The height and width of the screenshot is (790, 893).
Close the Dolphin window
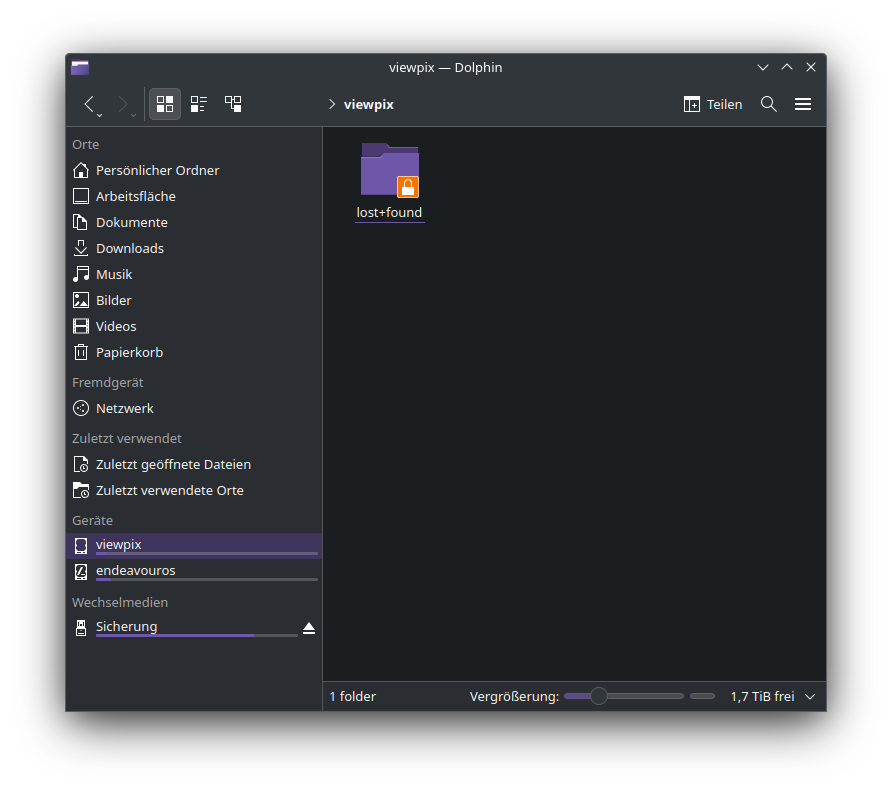(811, 67)
